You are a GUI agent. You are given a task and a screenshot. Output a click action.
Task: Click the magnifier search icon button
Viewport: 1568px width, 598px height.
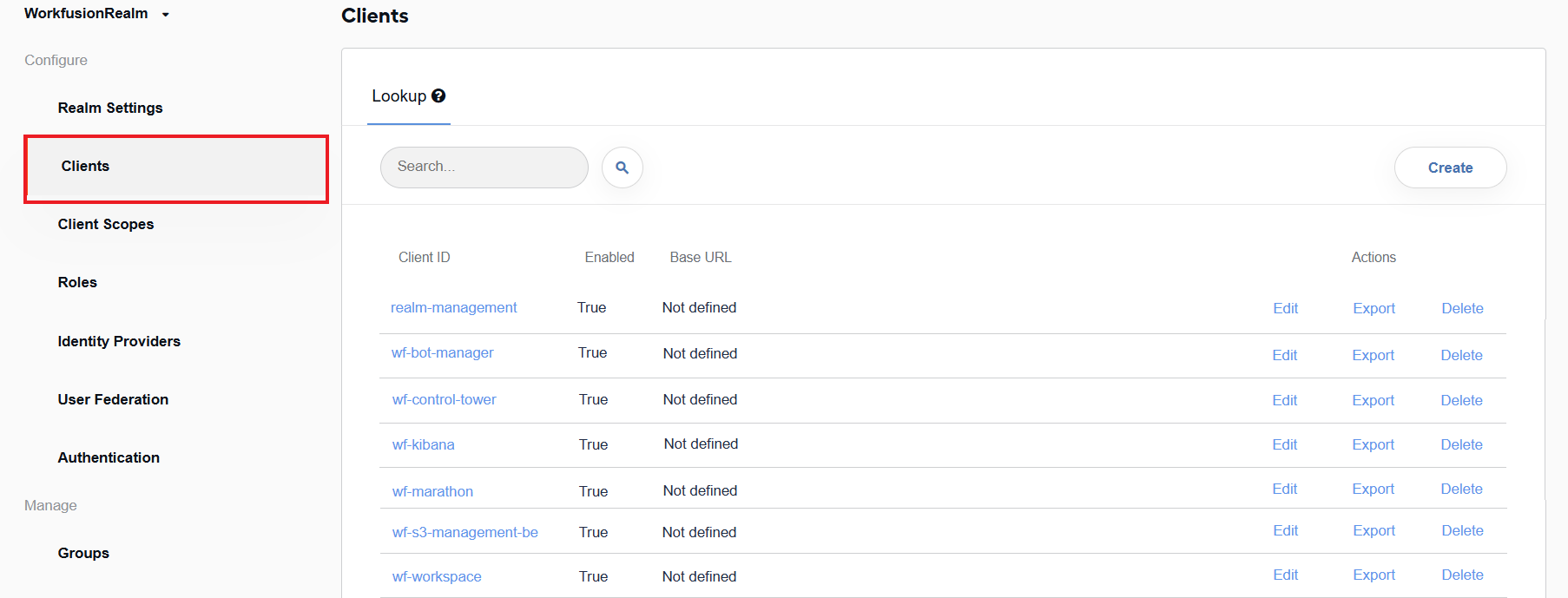pyautogui.click(x=623, y=168)
